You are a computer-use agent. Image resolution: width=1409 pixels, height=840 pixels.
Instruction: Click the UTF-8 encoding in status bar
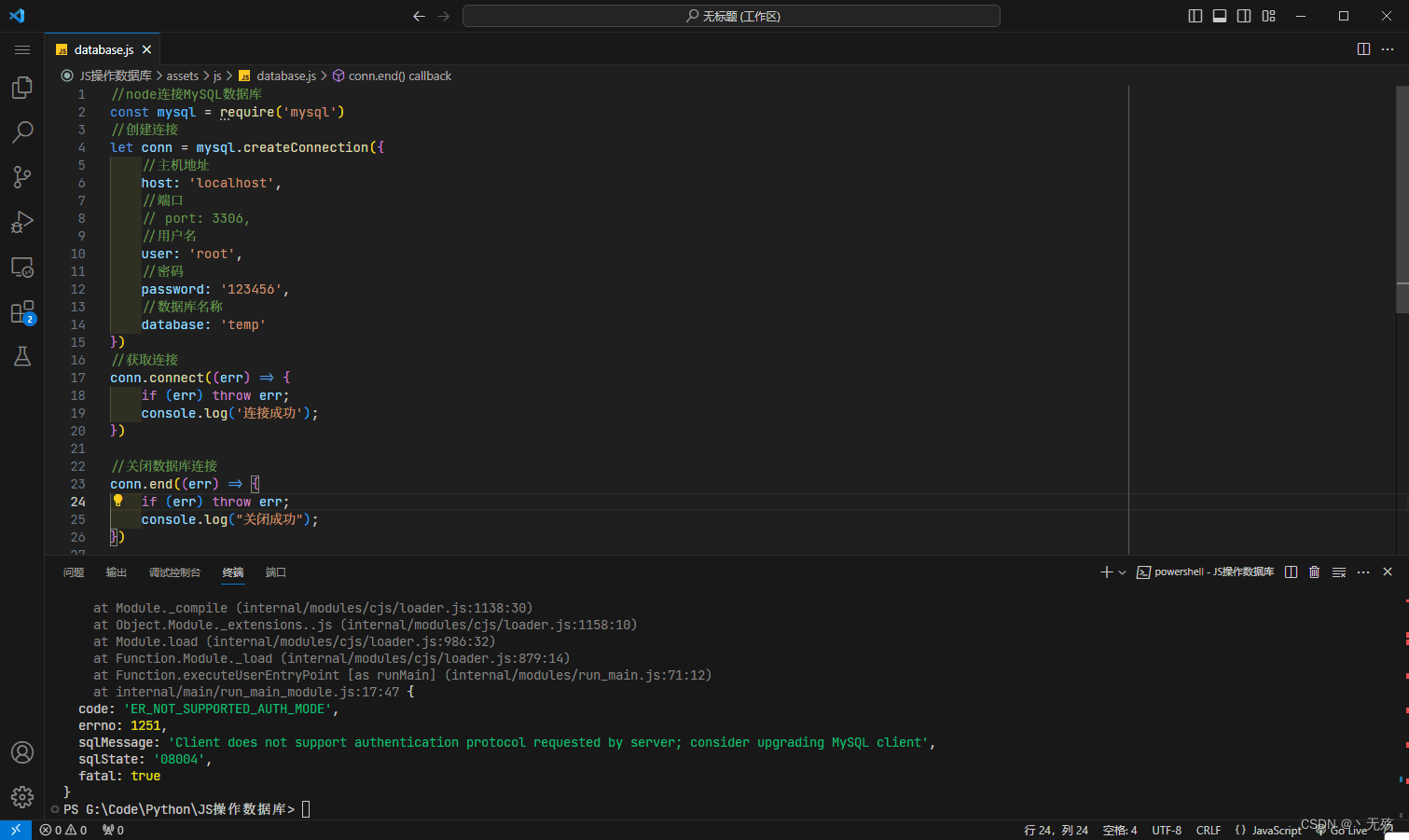1166,830
